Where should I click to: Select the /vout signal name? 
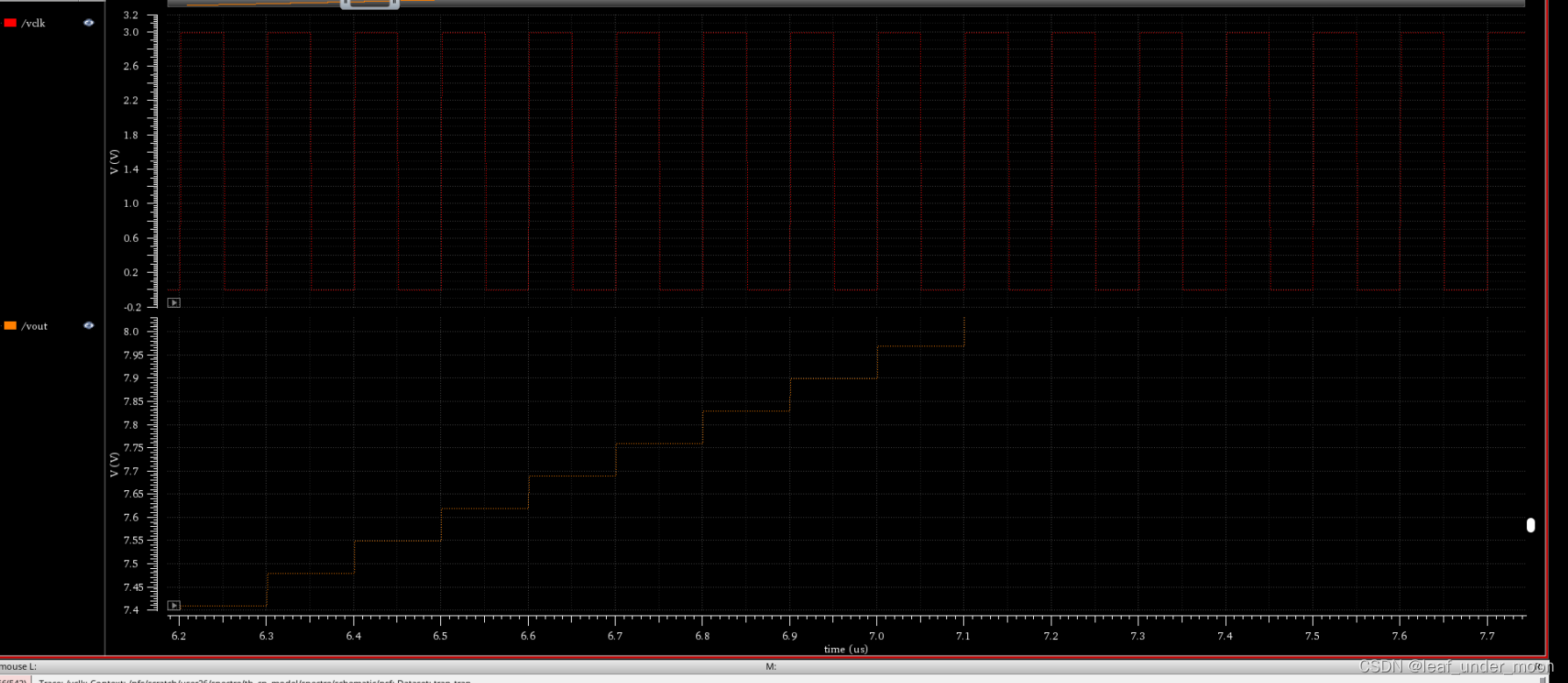34,326
